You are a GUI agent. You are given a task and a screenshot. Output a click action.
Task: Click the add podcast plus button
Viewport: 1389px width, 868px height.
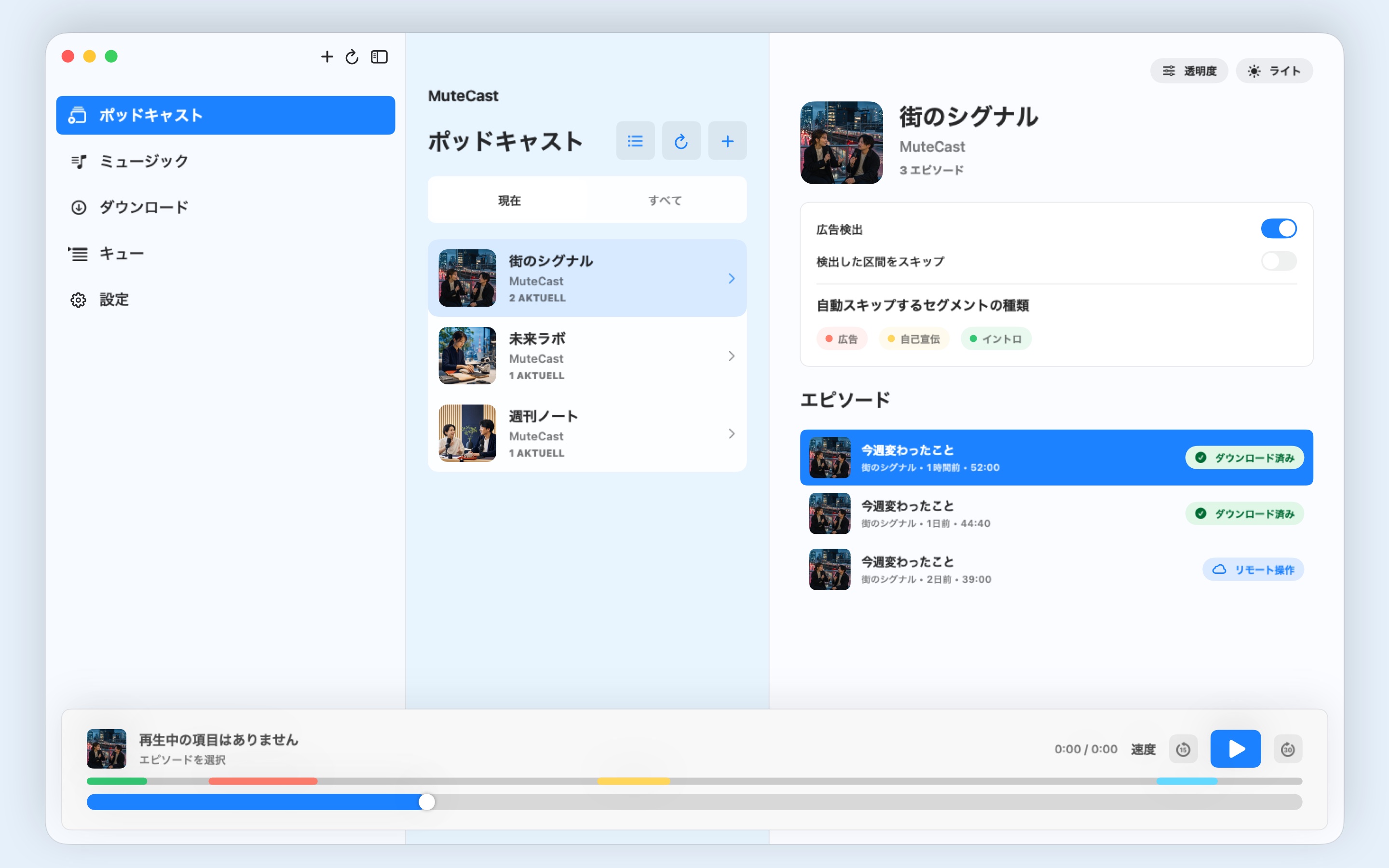pos(727,141)
